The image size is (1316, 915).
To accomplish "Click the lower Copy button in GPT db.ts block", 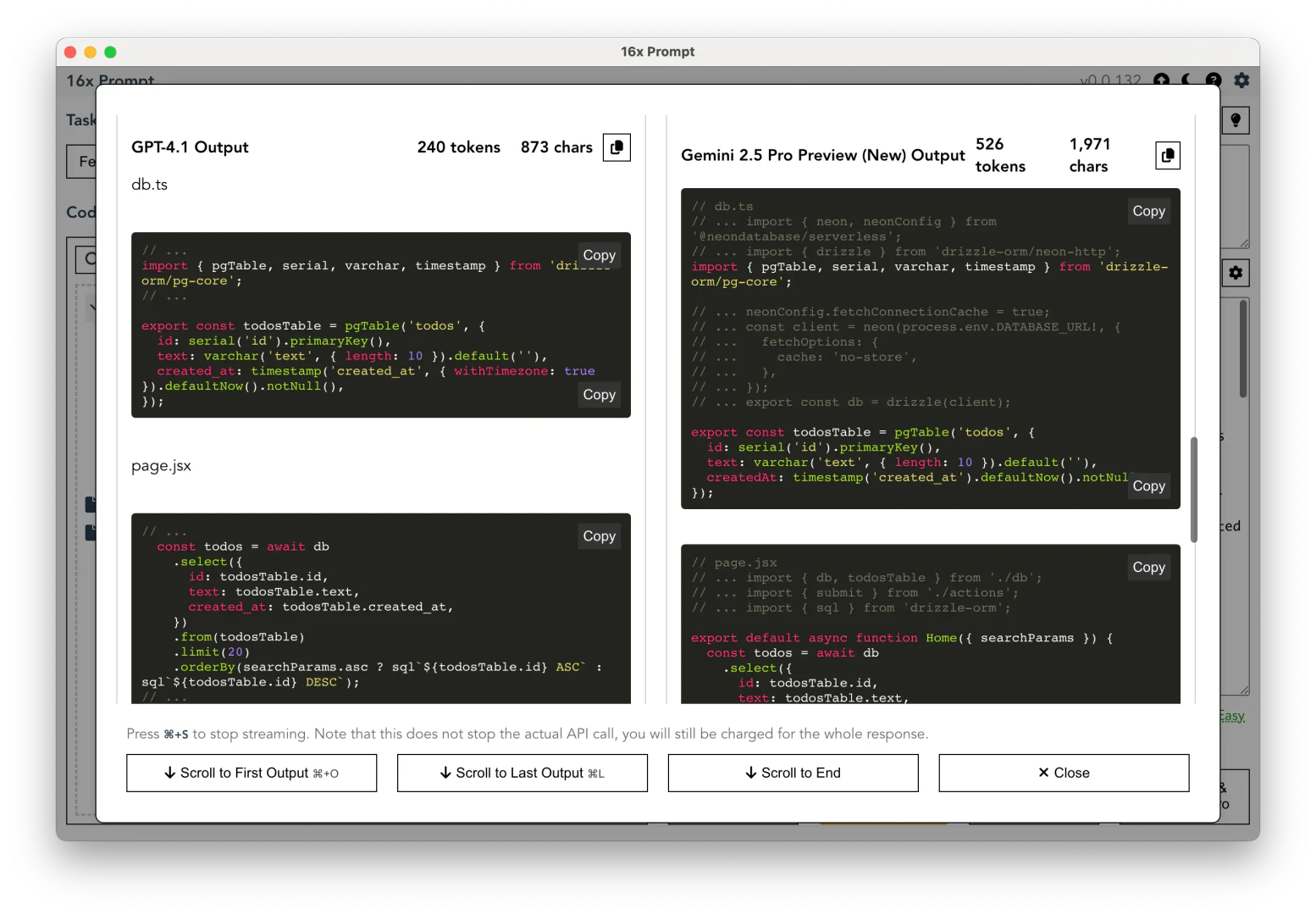I will 599,394.
